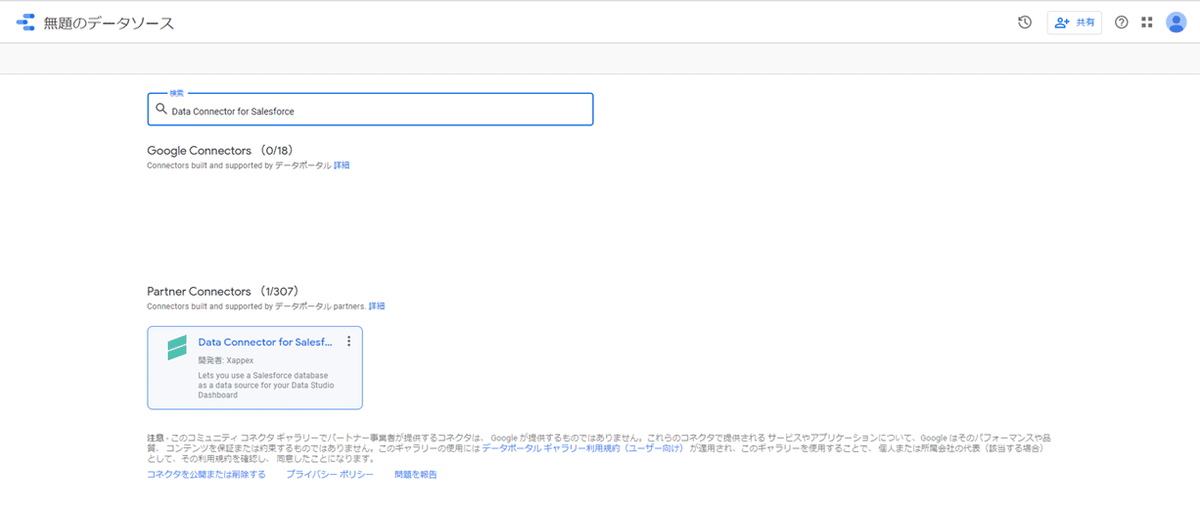Screen dimensions: 1200x511
Task: Open Data Connector for Salesforce card title
Action: (x=265, y=342)
